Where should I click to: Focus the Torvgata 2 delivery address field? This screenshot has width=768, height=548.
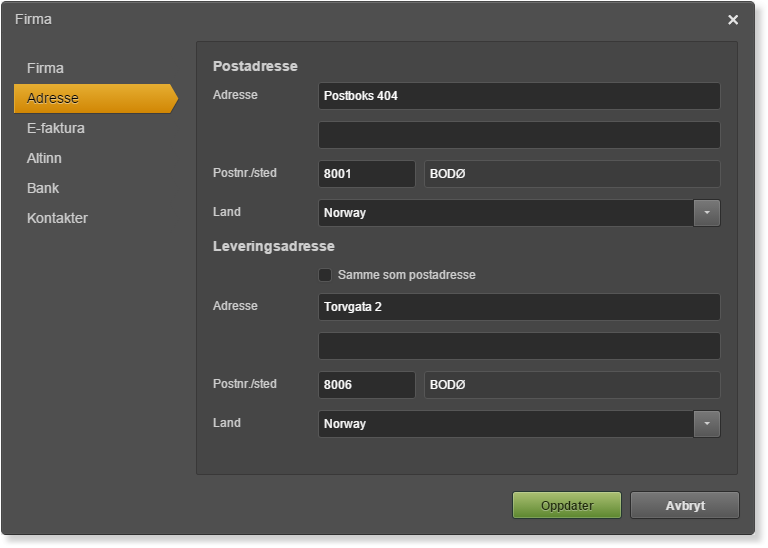[x=519, y=307]
